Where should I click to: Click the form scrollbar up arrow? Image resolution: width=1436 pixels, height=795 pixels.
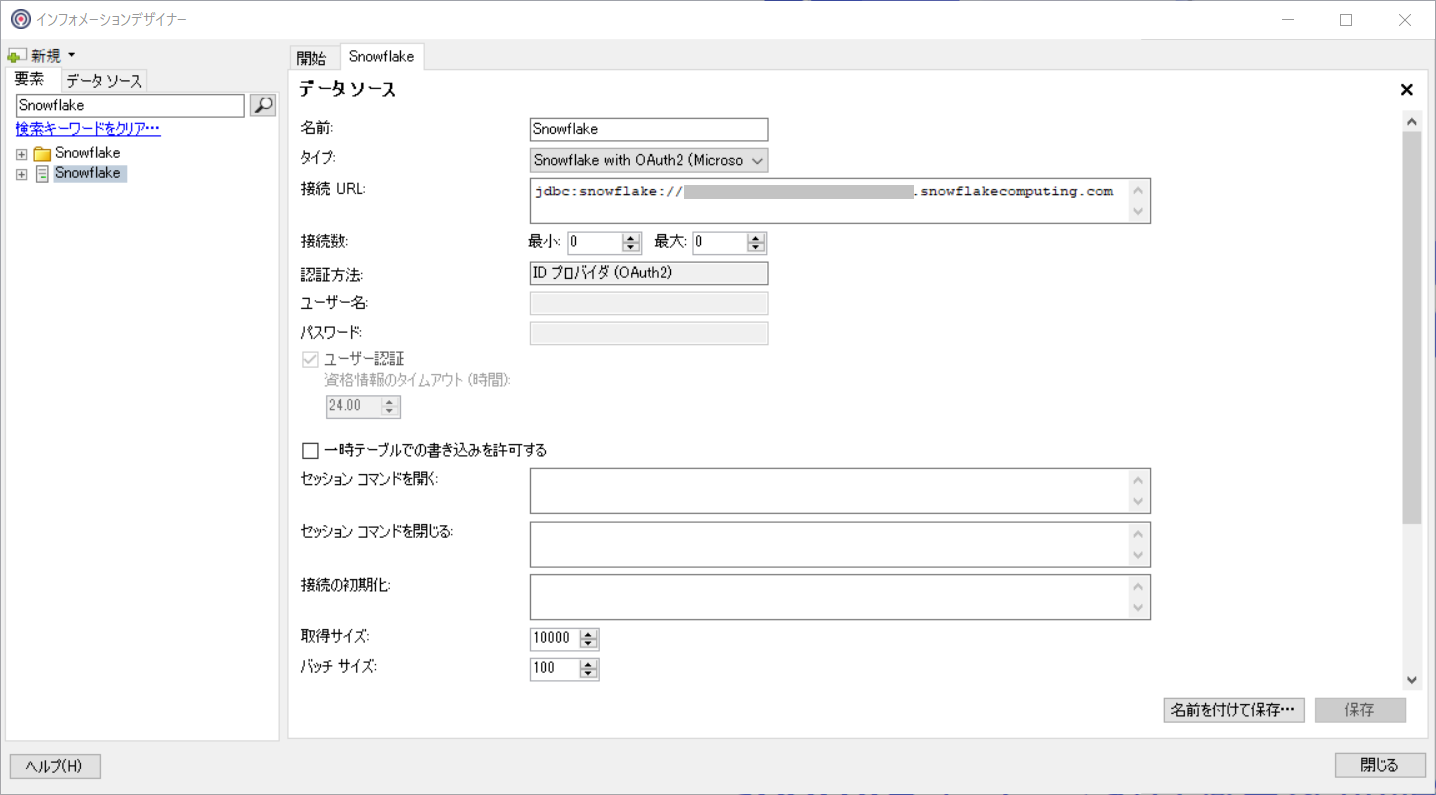click(1412, 122)
